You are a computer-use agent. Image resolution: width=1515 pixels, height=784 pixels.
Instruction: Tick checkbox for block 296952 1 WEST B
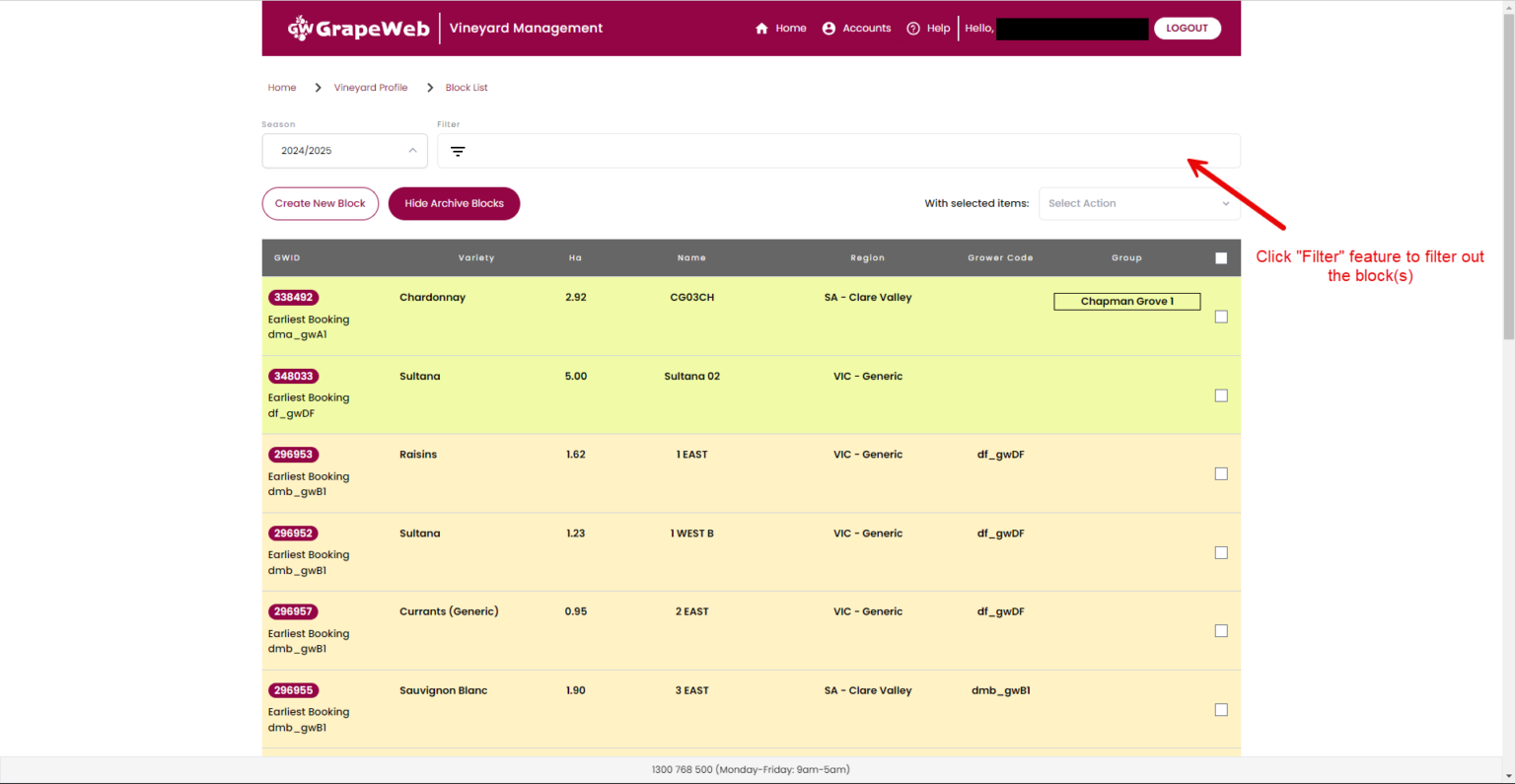(1221, 552)
